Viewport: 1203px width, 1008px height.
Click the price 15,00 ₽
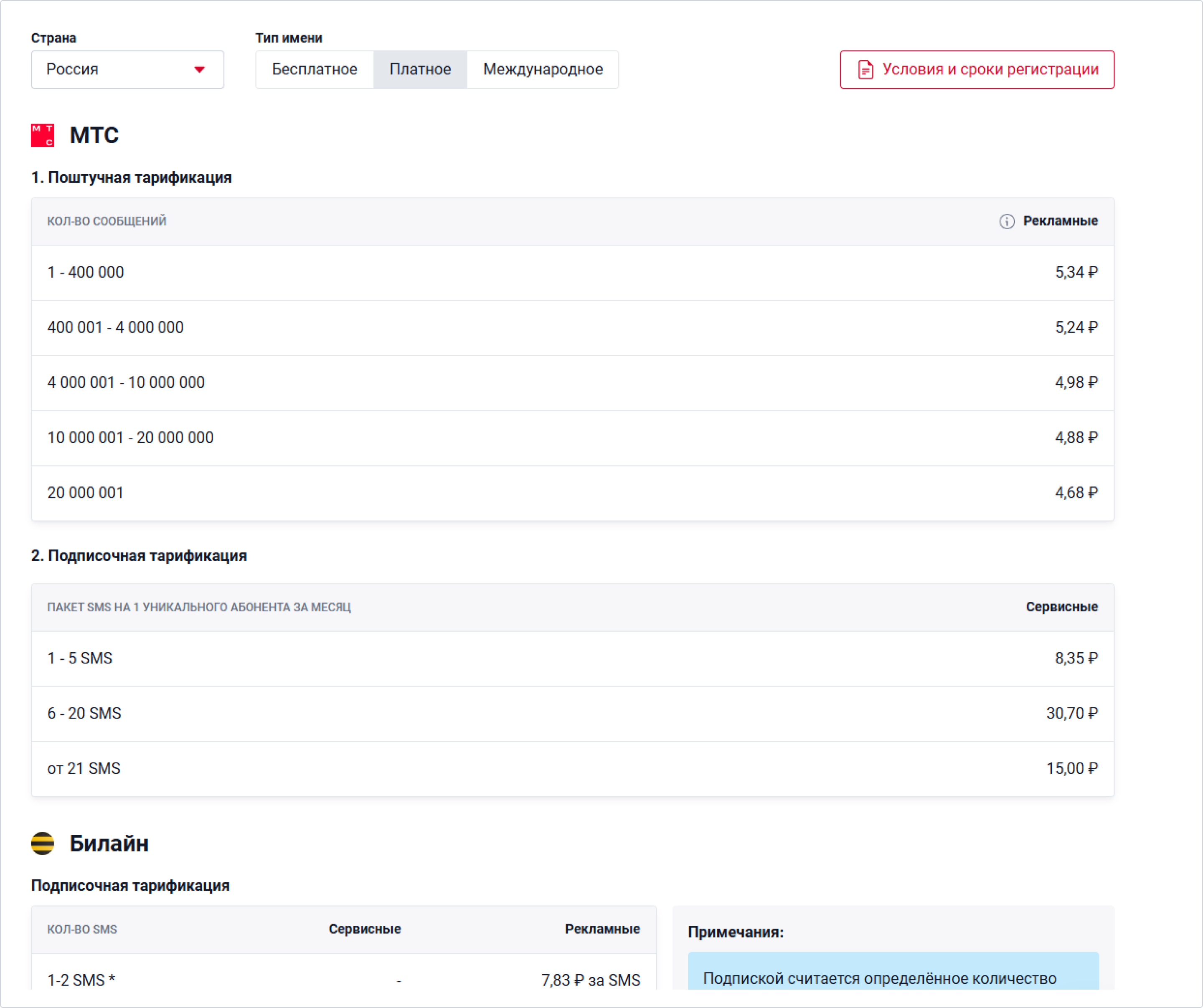(x=1072, y=769)
